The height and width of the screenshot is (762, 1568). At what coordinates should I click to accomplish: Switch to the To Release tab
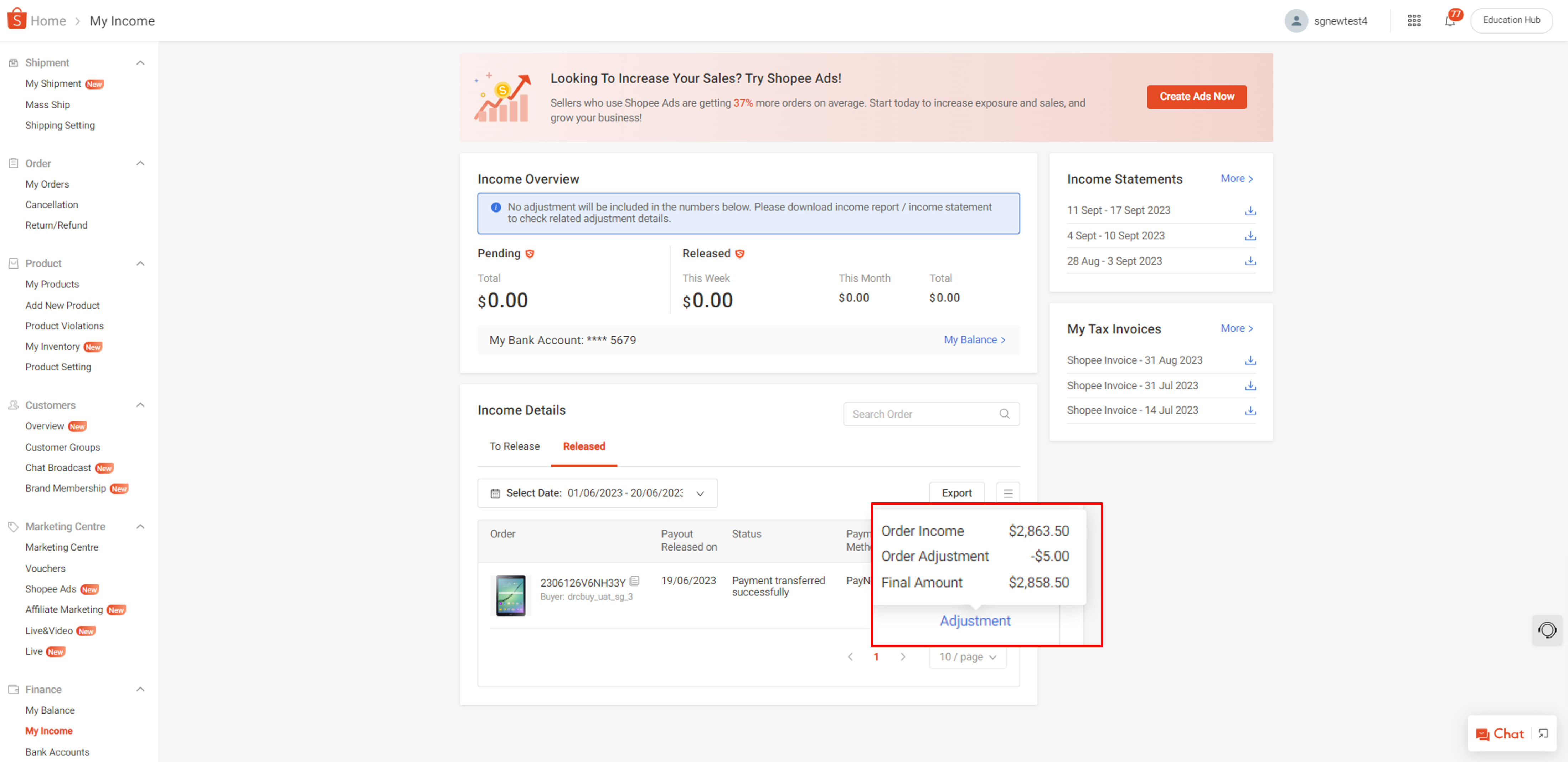click(514, 446)
